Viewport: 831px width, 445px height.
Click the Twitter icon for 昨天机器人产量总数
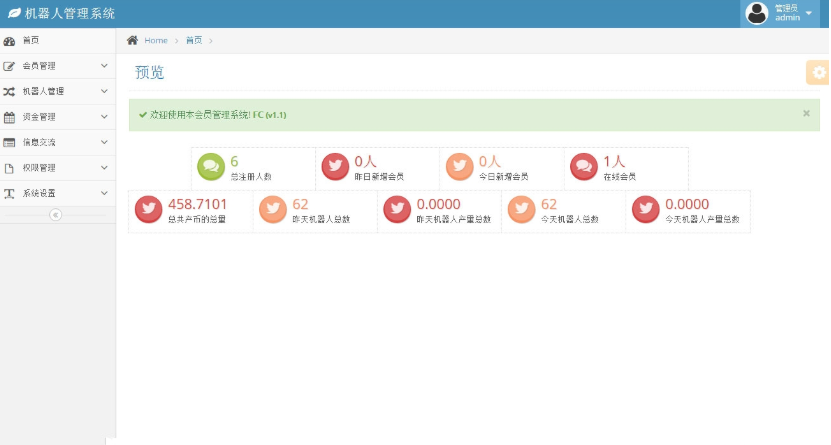click(397, 209)
